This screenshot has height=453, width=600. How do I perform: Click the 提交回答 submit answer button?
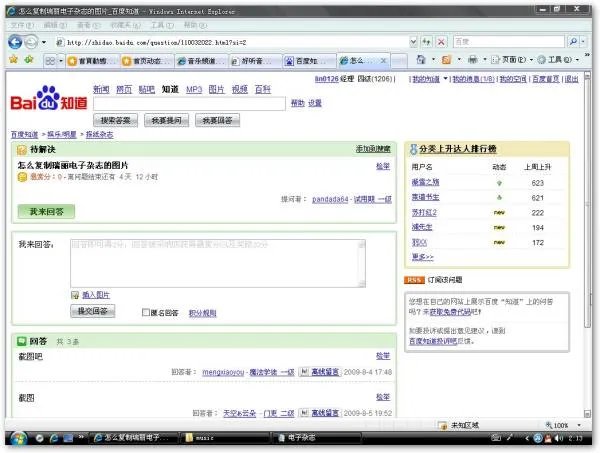(93, 311)
